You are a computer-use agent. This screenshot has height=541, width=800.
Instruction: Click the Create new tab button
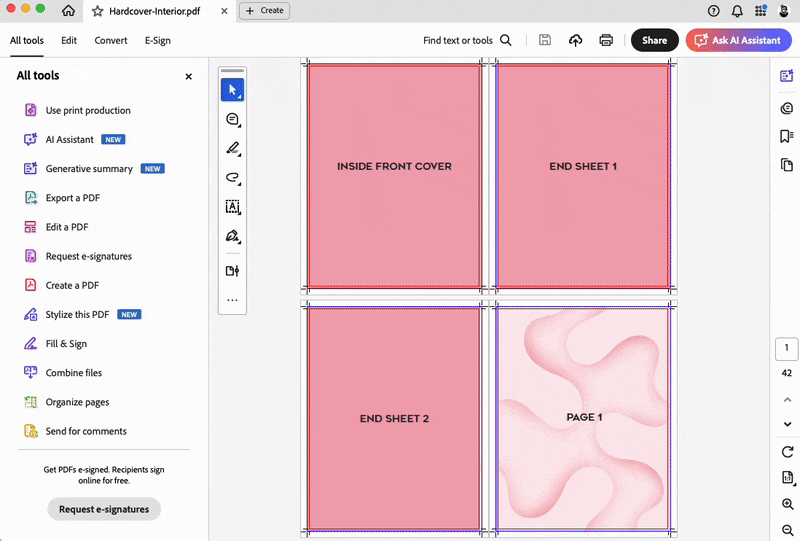pos(264,11)
